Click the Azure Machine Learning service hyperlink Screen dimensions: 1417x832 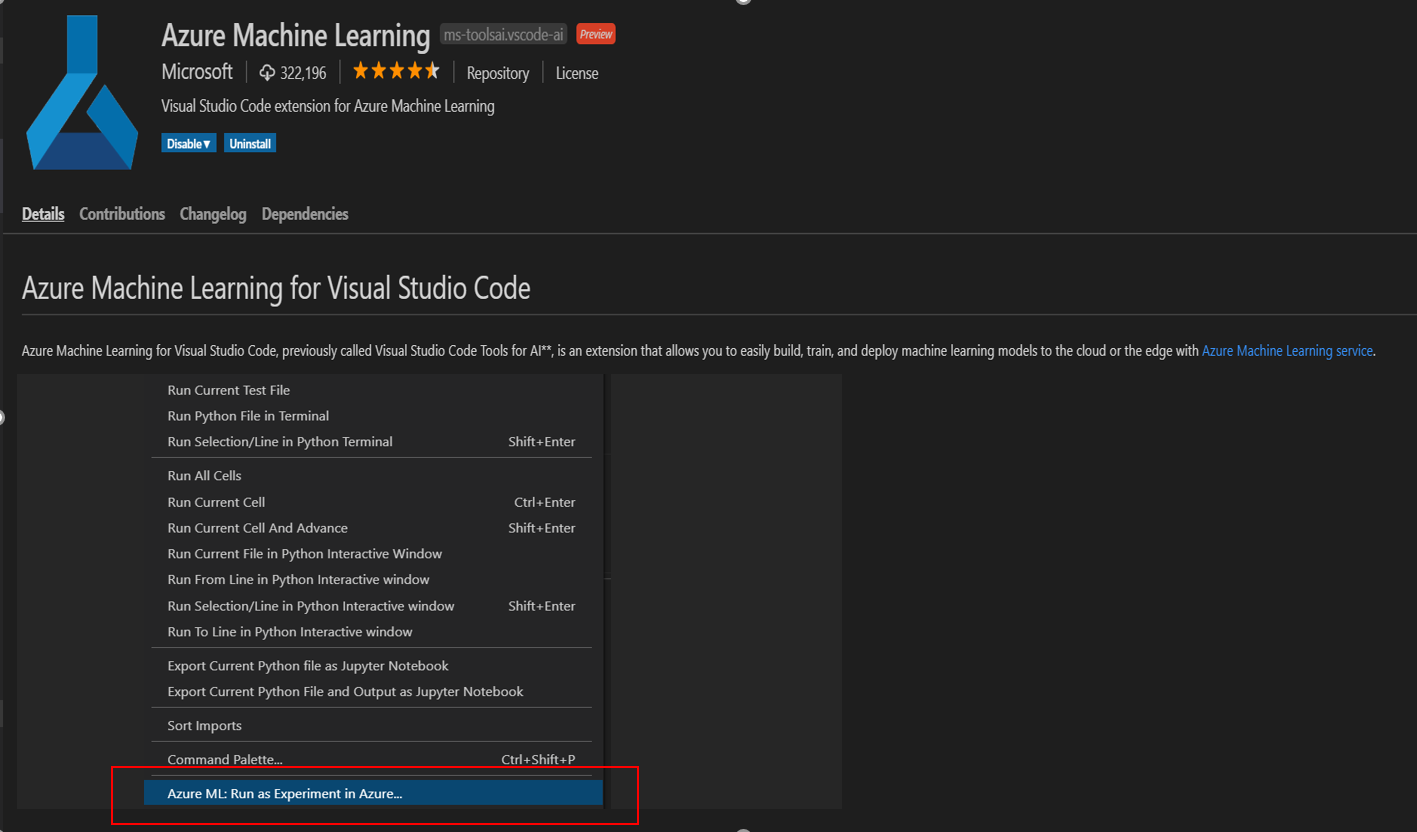1286,350
